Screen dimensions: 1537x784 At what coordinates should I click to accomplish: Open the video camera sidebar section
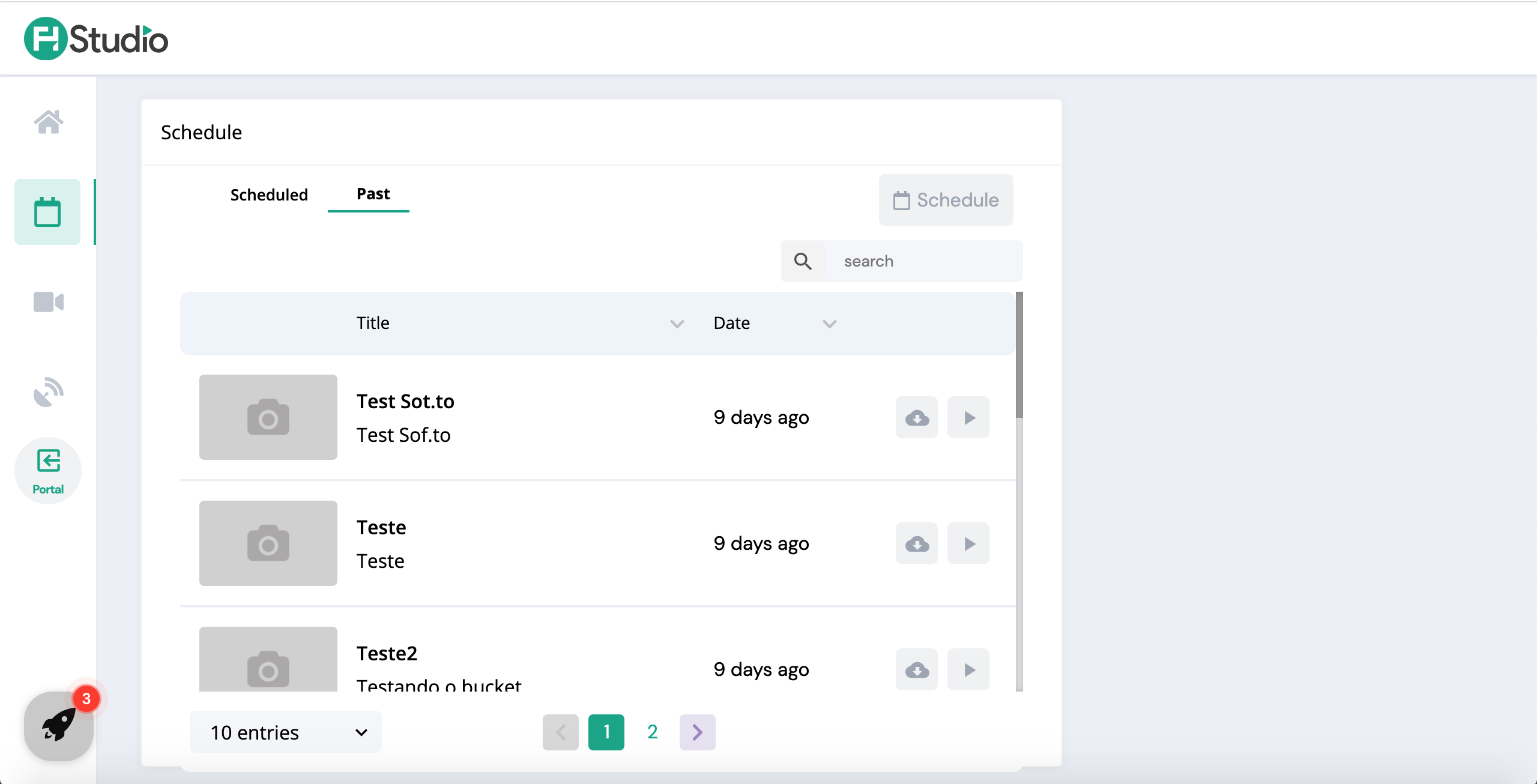click(48, 302)
